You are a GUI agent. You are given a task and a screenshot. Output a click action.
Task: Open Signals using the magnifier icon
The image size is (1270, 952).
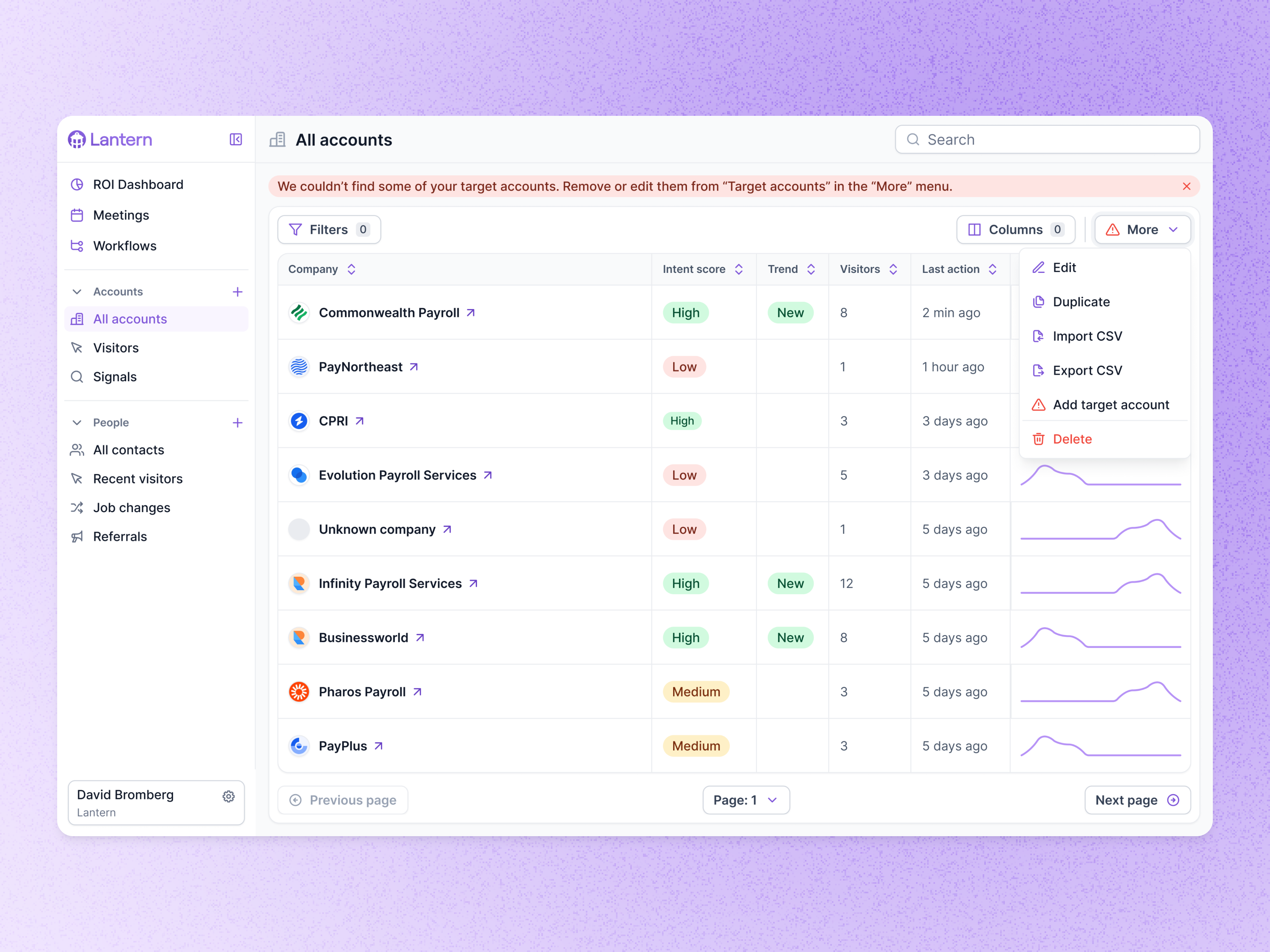click(77, 376)
